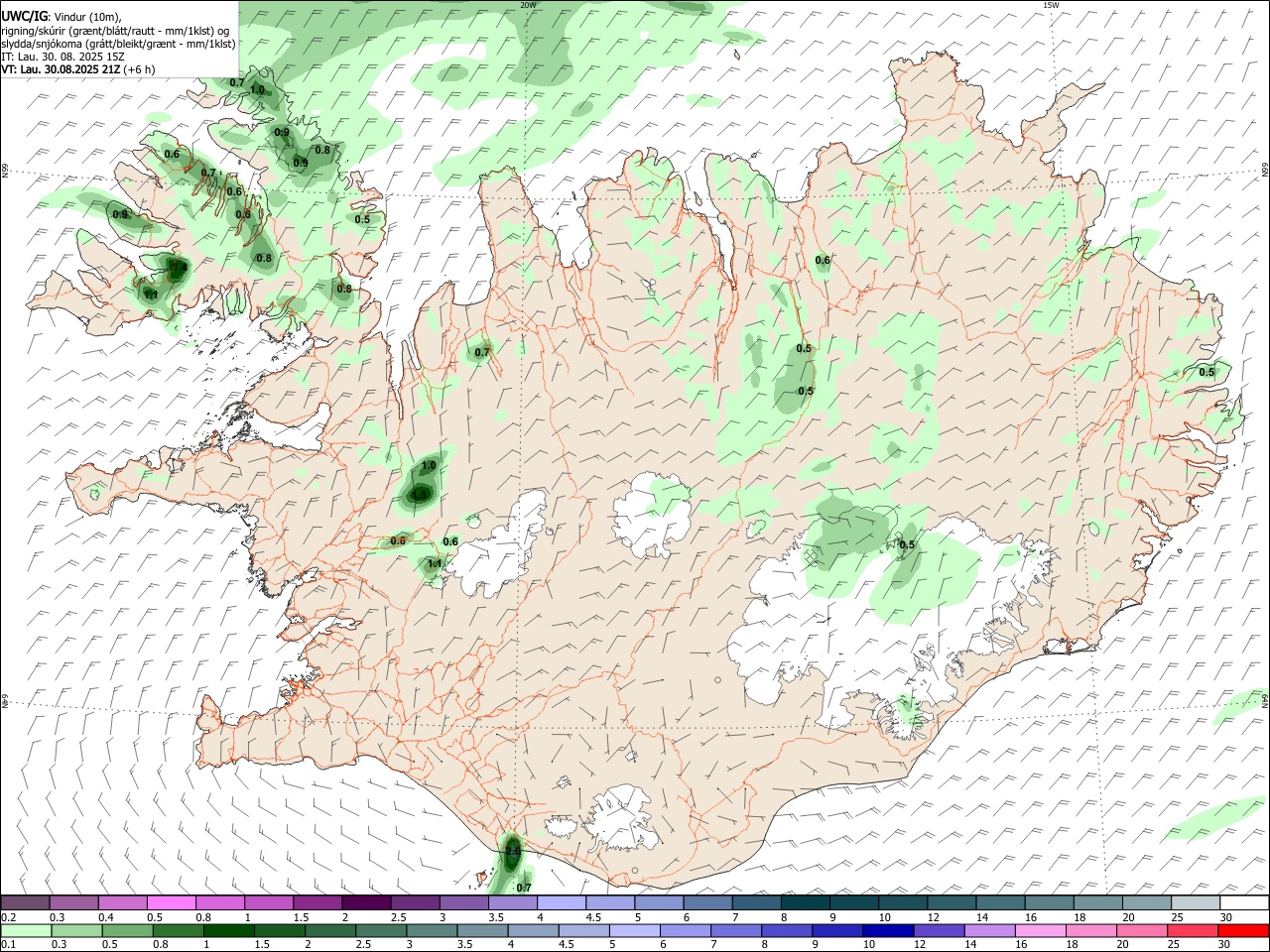Pick the light pink rain swatch at 16
The image size is (1270, 952).
click(1039, 930)
